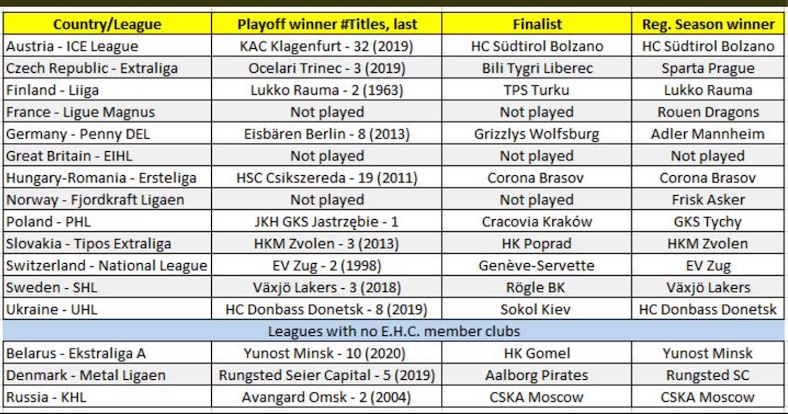Screen dimensions: 788x414
Task: Click the Leagues with no E.H.C. member clubs banner
Action: pos(394,331)
